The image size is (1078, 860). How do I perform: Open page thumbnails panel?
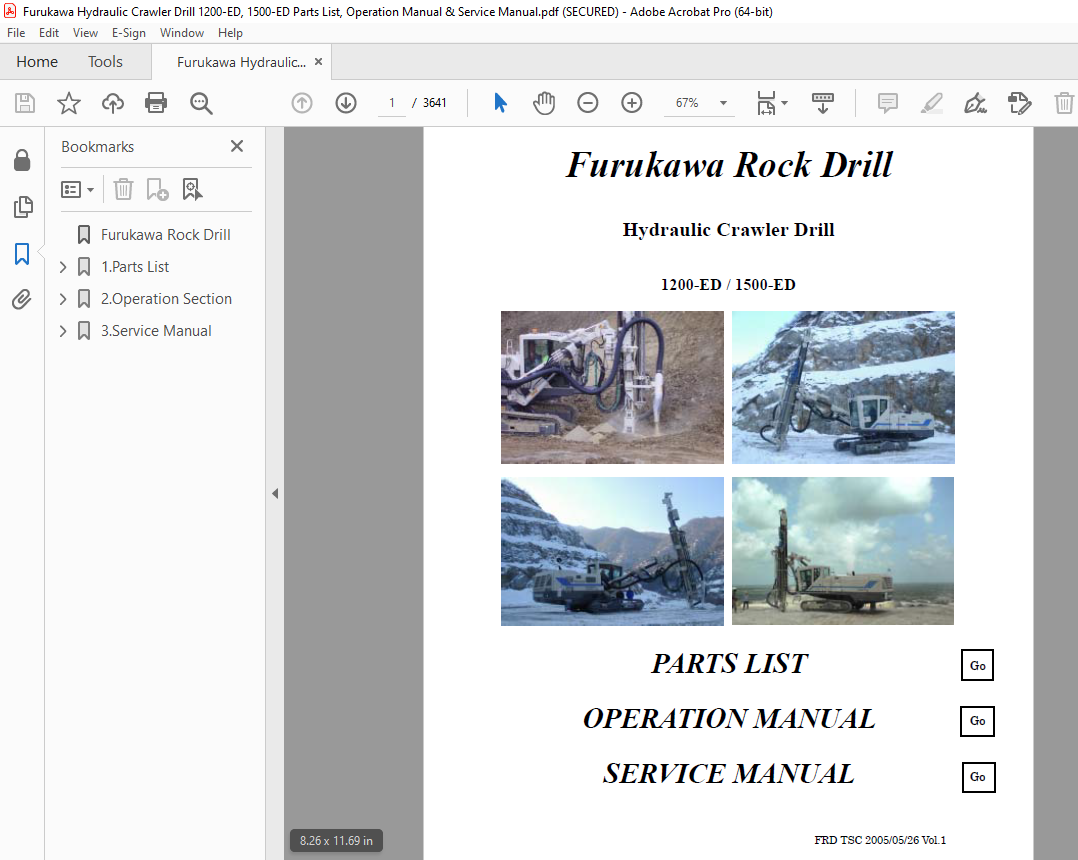click(x=22, y=207)
